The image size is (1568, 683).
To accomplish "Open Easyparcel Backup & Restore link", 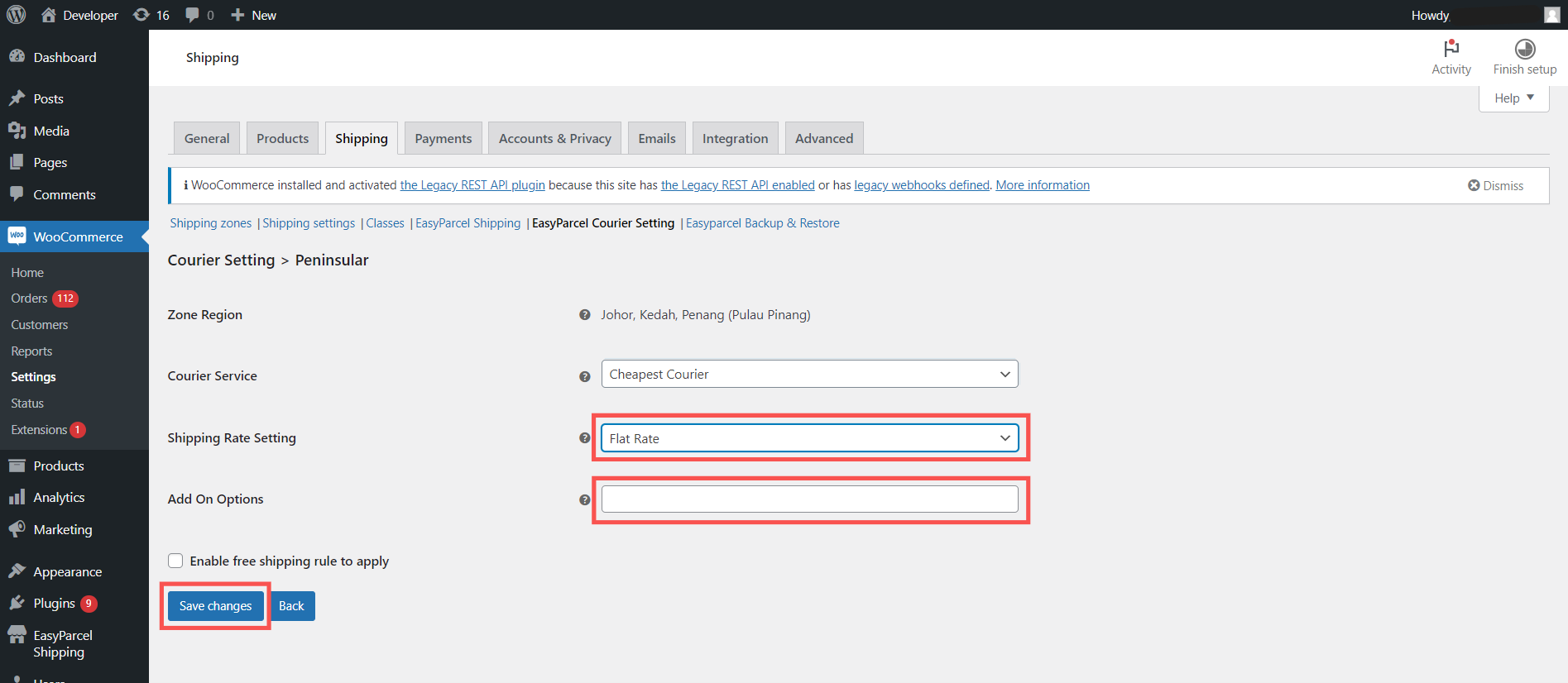I will tap(763, 223).
